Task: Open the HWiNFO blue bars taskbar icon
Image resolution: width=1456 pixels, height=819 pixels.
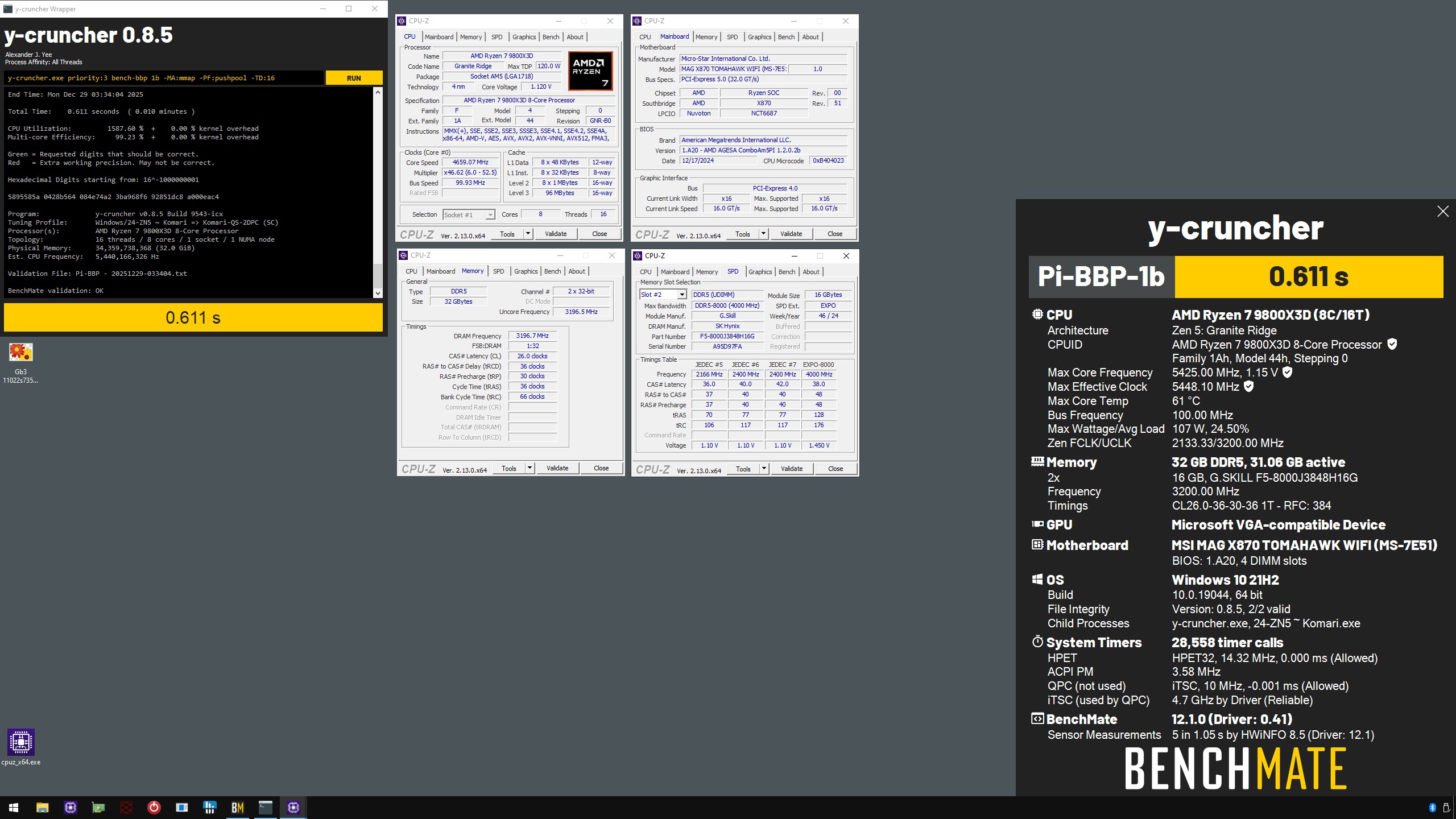Action: tap(210, 807)
